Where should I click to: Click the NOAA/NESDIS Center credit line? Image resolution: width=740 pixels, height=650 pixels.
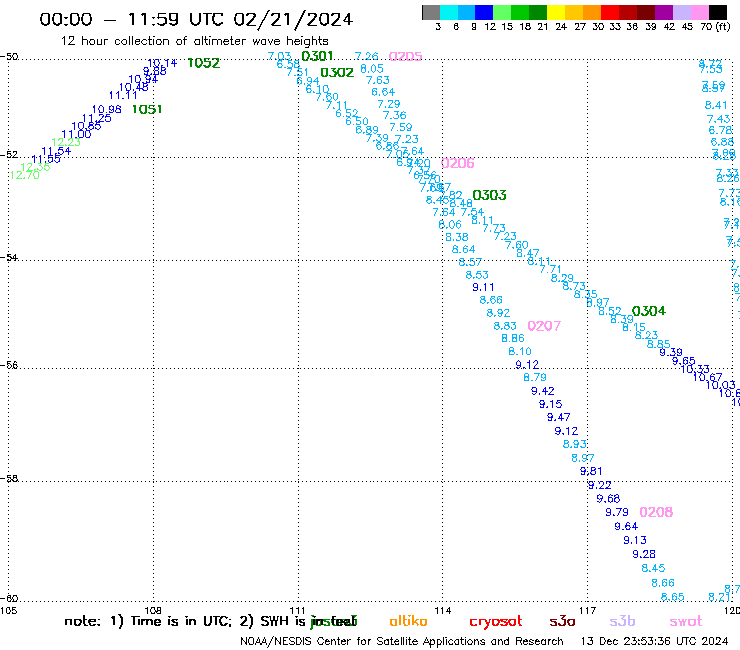(x=402, y=642)
